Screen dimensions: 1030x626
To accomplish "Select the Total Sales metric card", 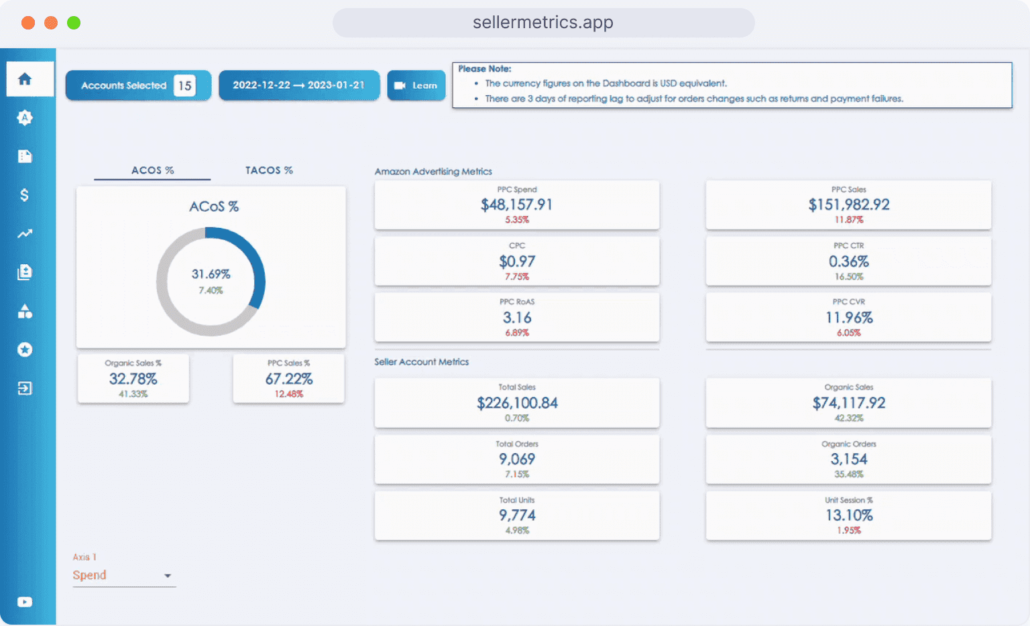I will [517, 402].
